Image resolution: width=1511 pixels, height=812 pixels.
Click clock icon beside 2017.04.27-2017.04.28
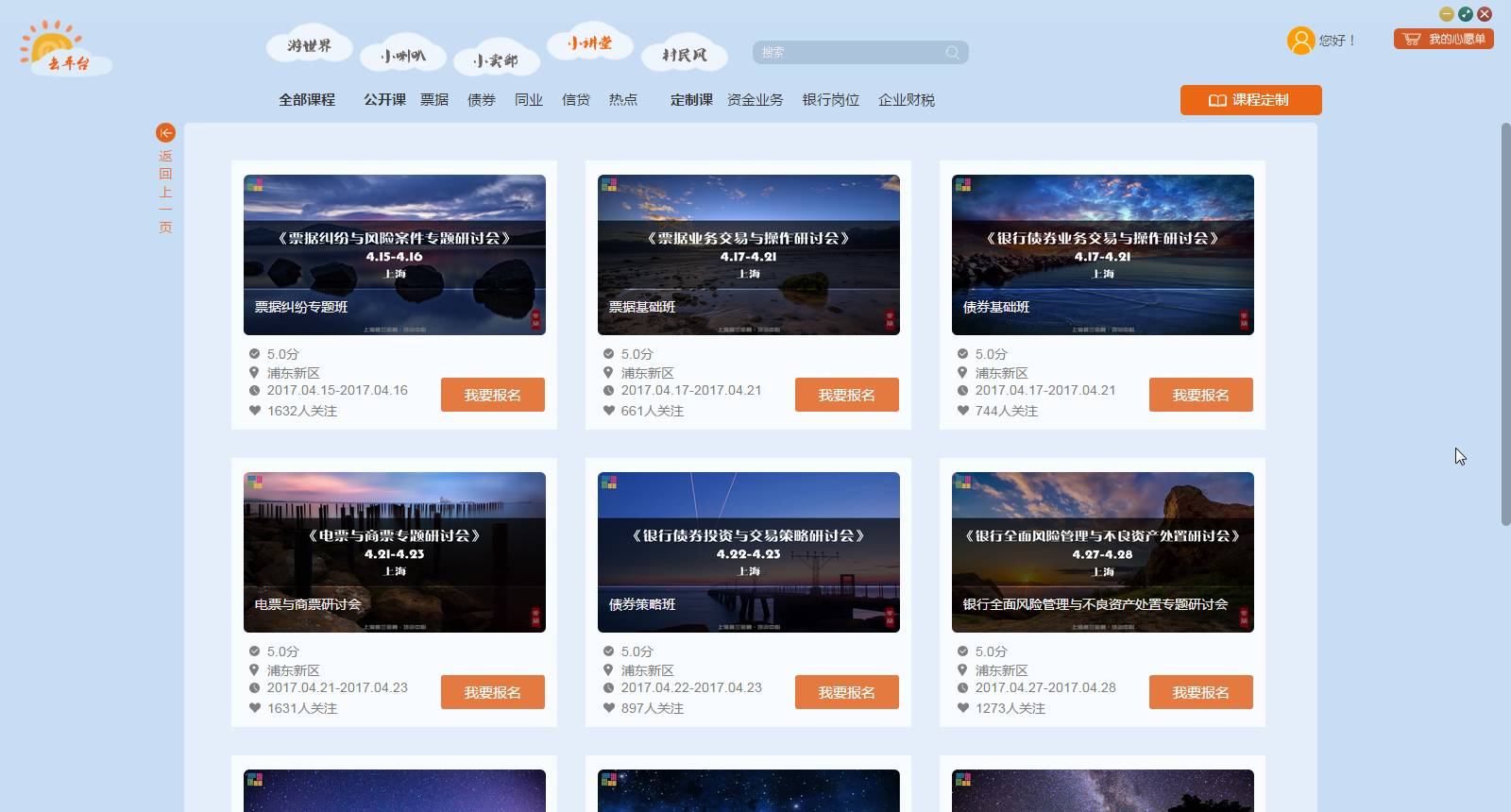[962, 687]
